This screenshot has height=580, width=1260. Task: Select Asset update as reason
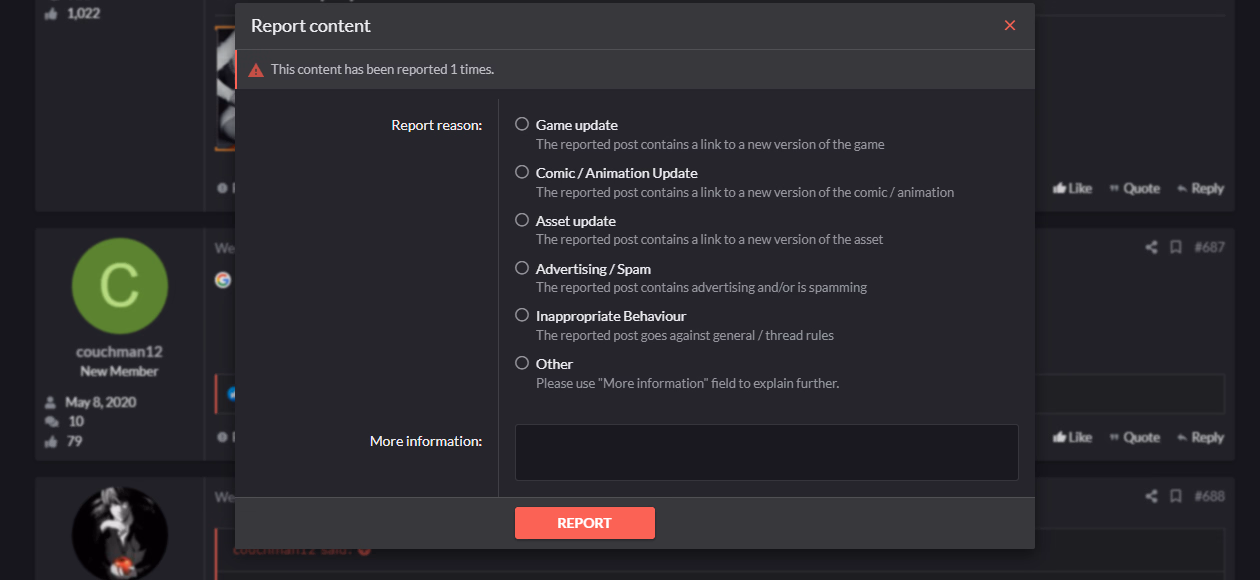tap(522, 220)
